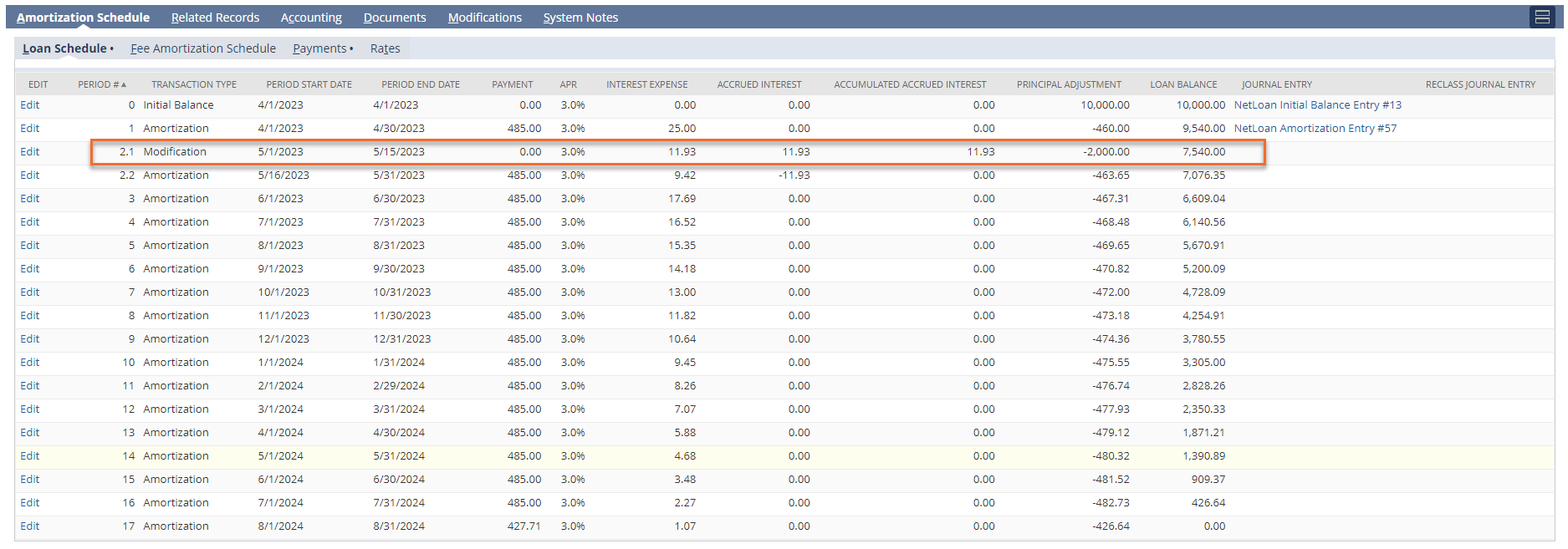Screen dimensions: 1568x549
Task: Click Edit on amortization period 14
Action: pyautogui.click(x=30, y=456)
